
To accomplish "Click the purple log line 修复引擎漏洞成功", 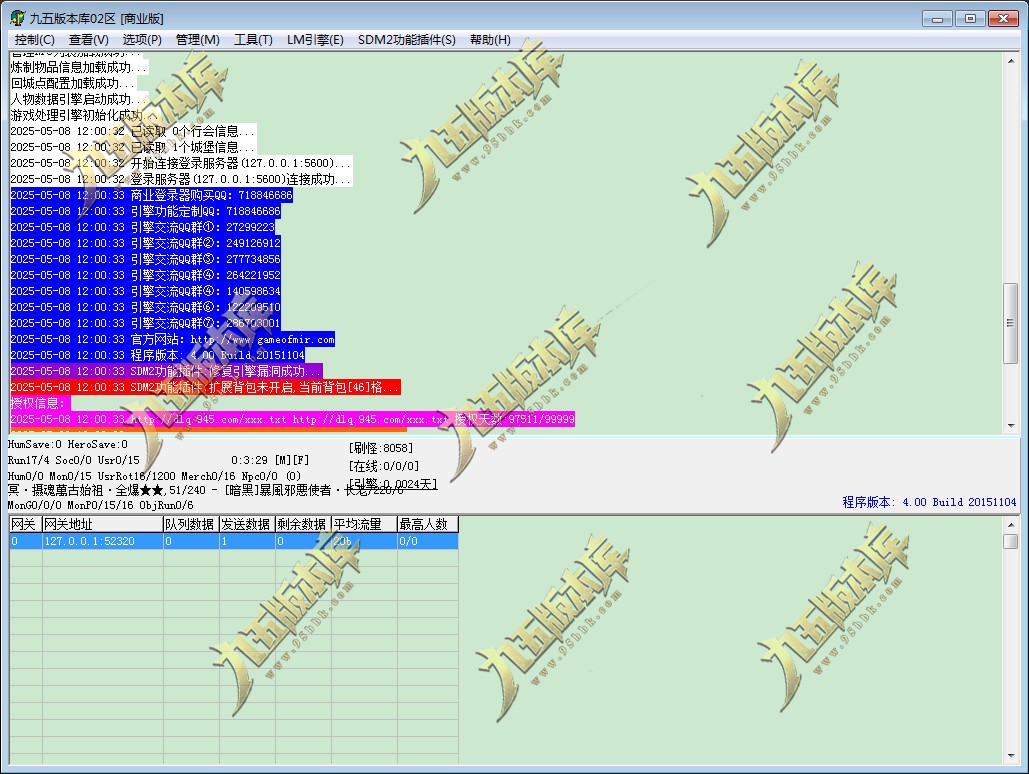I will tap(167, 371).
